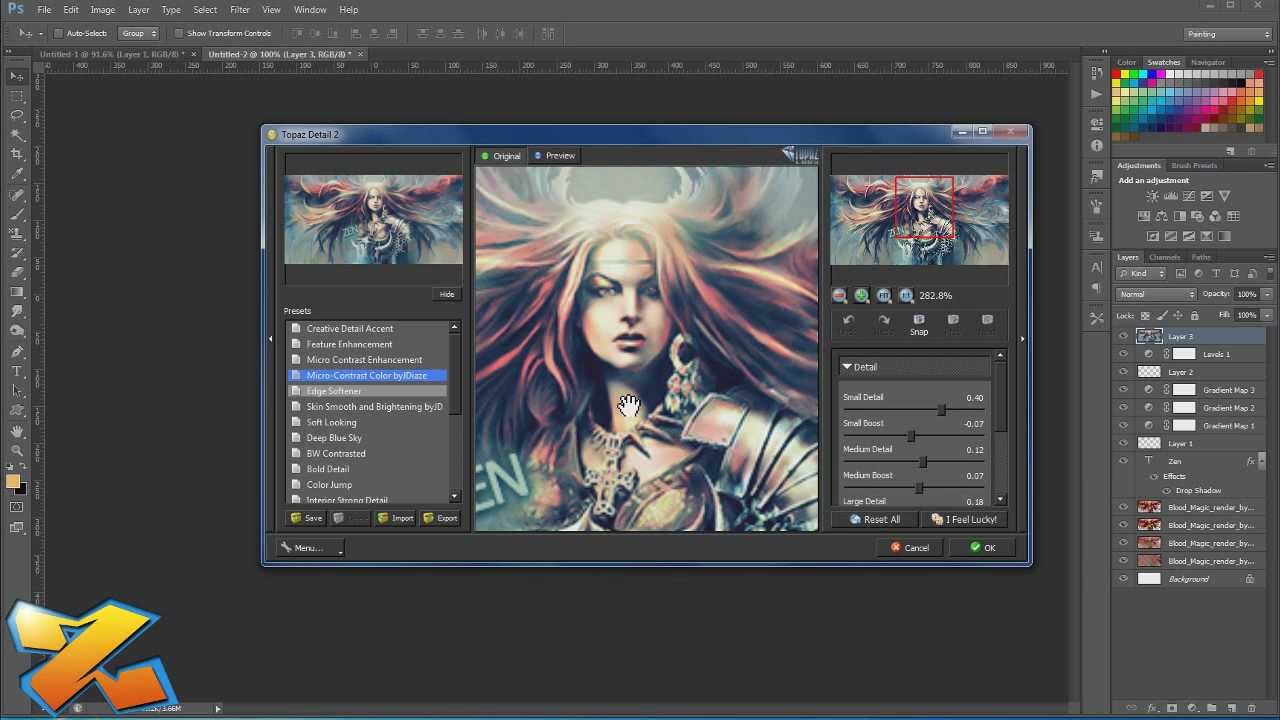Select the Deep Blue Sky preset

pyautogui.click(x=334, y=438)
